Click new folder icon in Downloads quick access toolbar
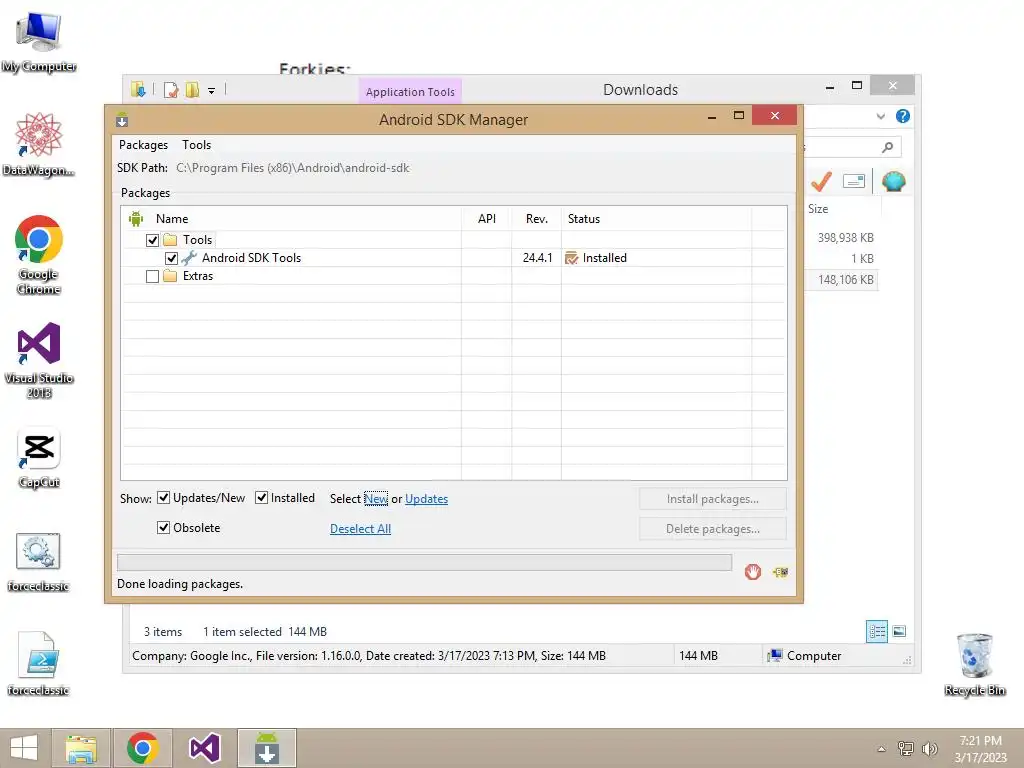Viewport: 1024px width, 768px height. 192,90
